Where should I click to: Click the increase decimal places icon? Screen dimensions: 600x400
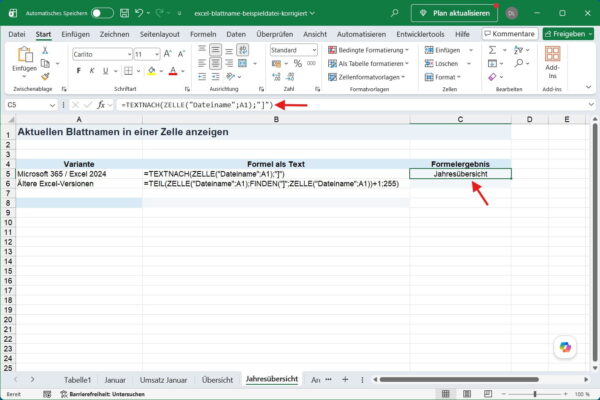click(x=277, y=77)
